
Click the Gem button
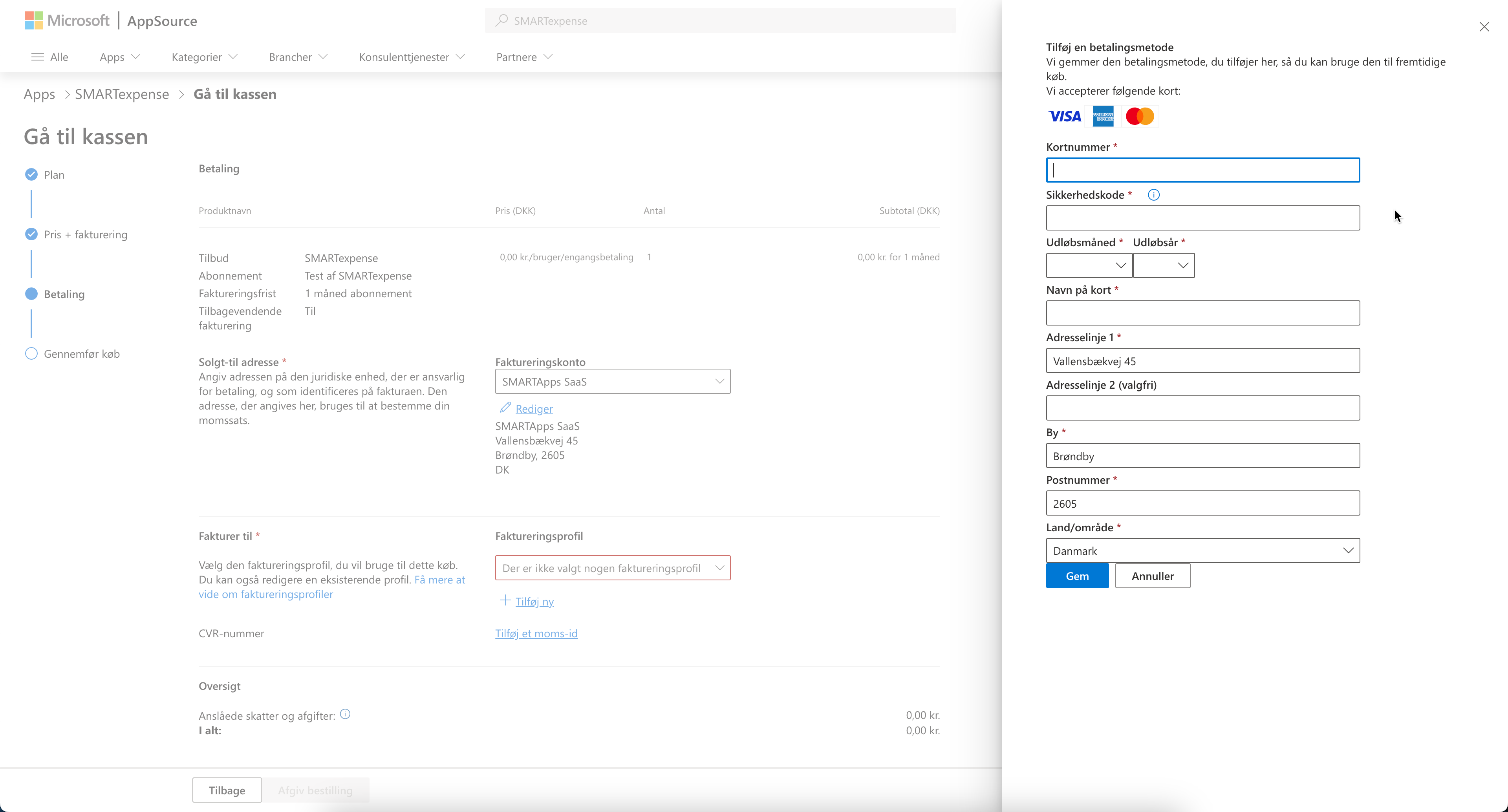click(x=1076, y=576)
